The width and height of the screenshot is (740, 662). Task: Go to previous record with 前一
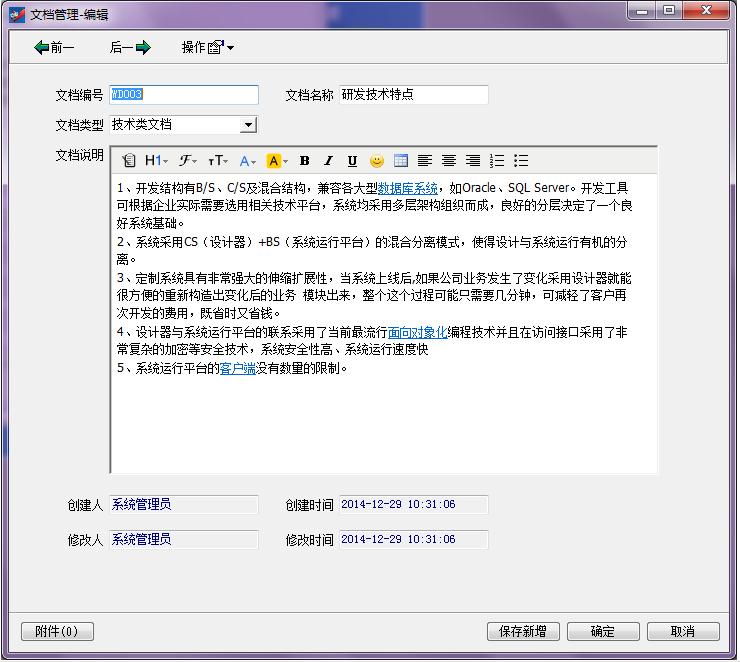click(54, 47)
